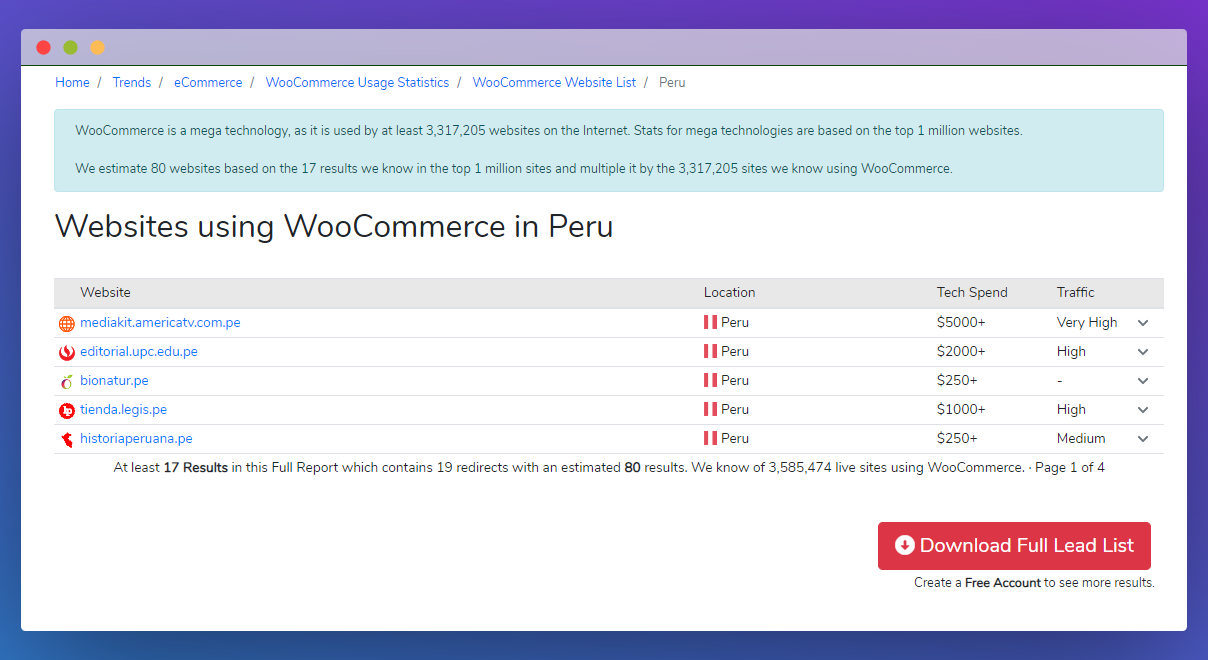
Task: Click the Traffic column header
Action: point(1076,293)
